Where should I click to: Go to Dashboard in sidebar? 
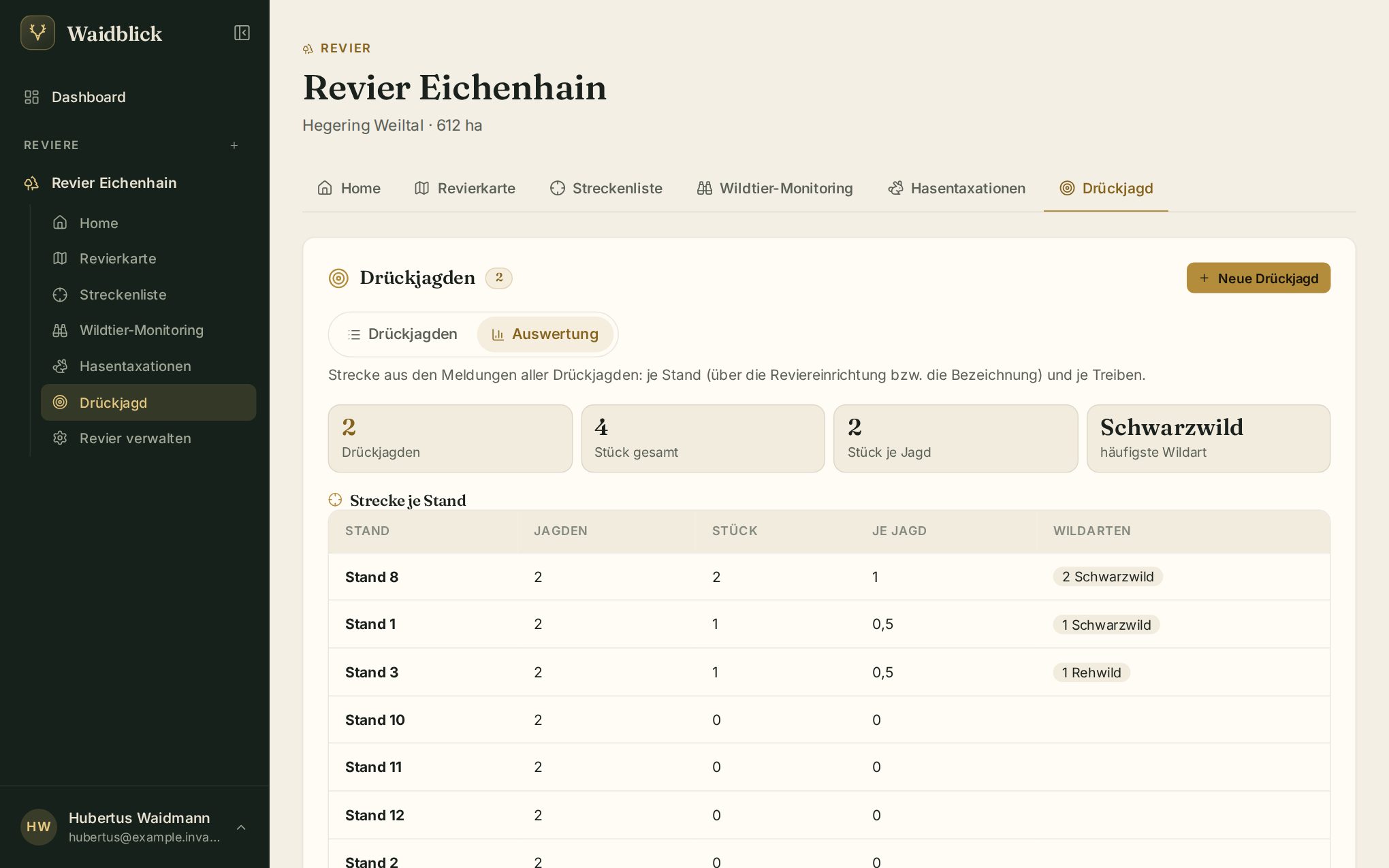pyautogui.click(x=135, y=97)
